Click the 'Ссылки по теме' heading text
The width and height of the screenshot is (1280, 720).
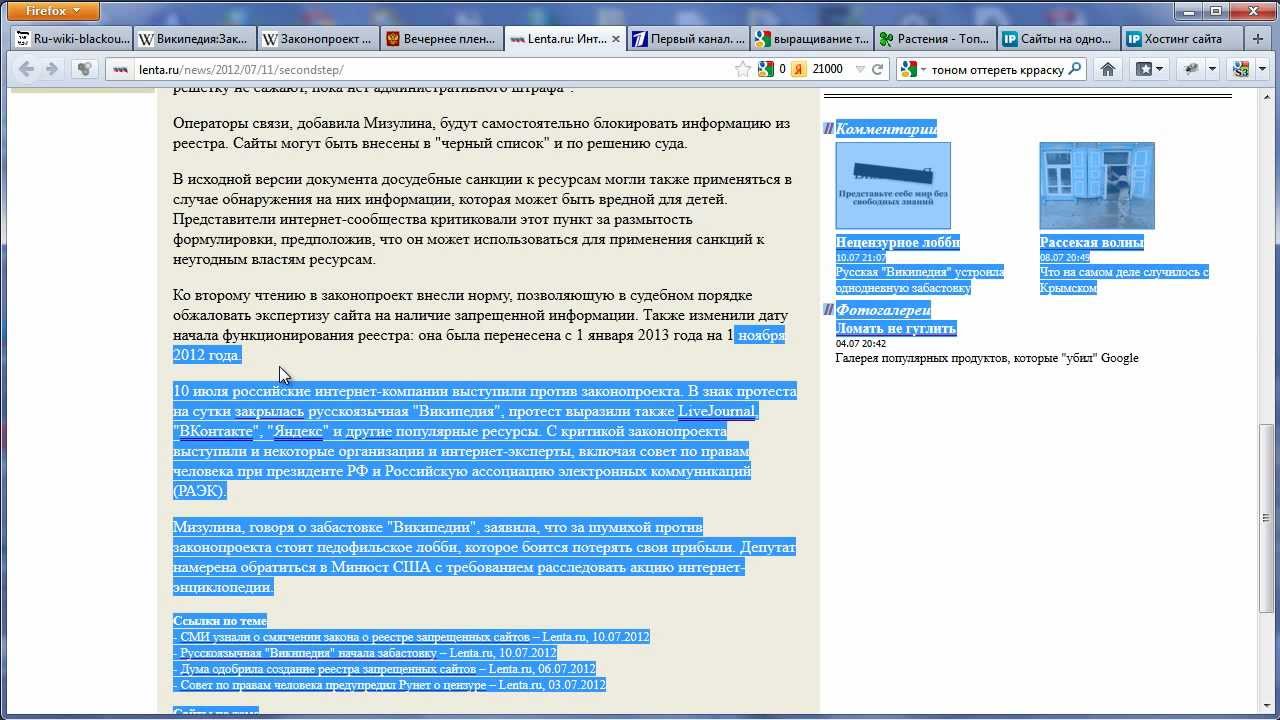[220, 621]
